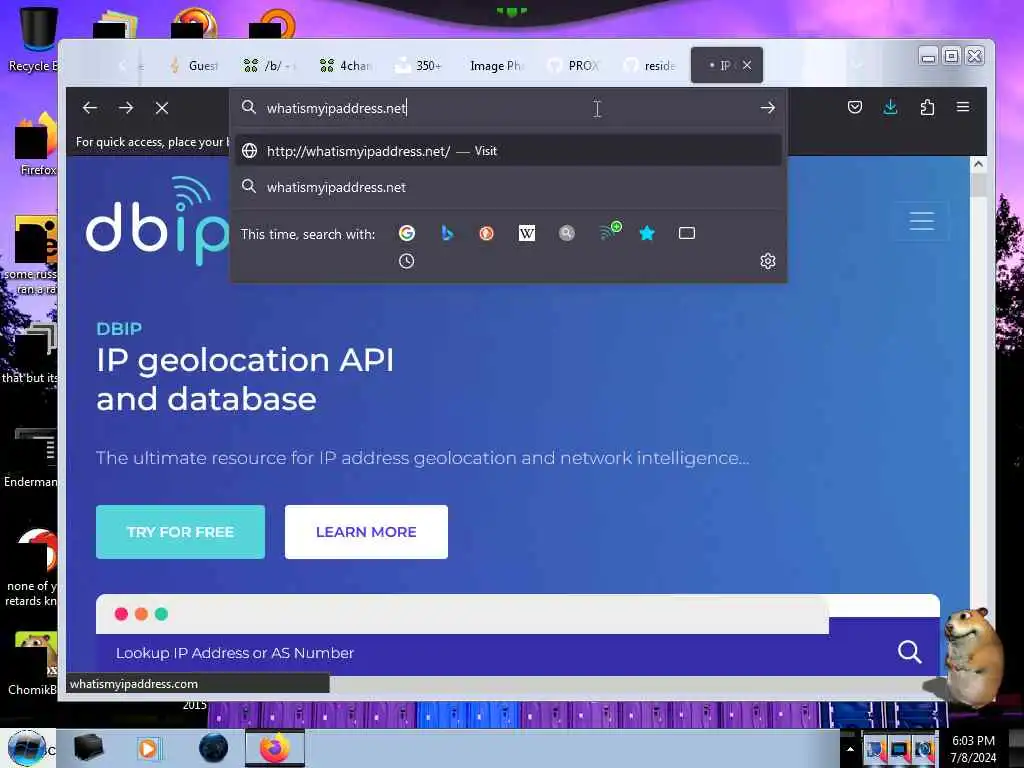
Task: Switch to the reside tab
Action: pos(648,65)
